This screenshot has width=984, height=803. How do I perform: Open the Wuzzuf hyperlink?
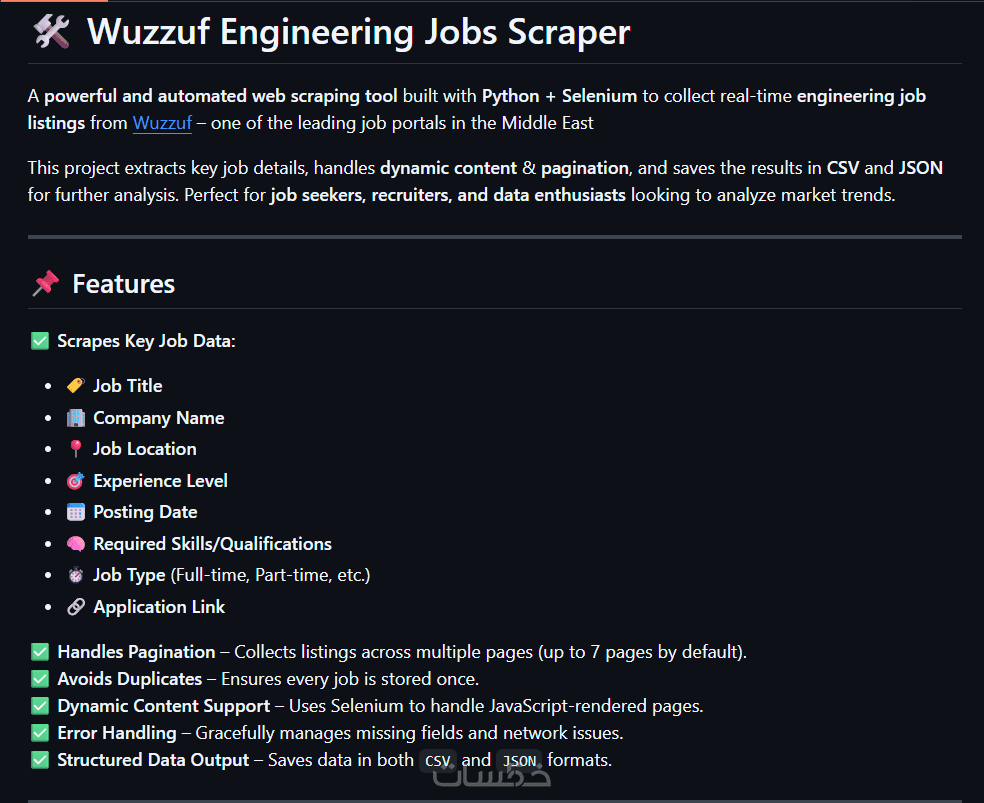pyautogui.click(x=162, y=124)
